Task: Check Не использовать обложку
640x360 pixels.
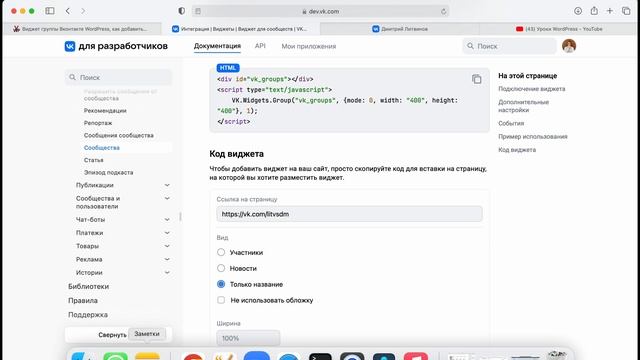Action: coord(221,300)
